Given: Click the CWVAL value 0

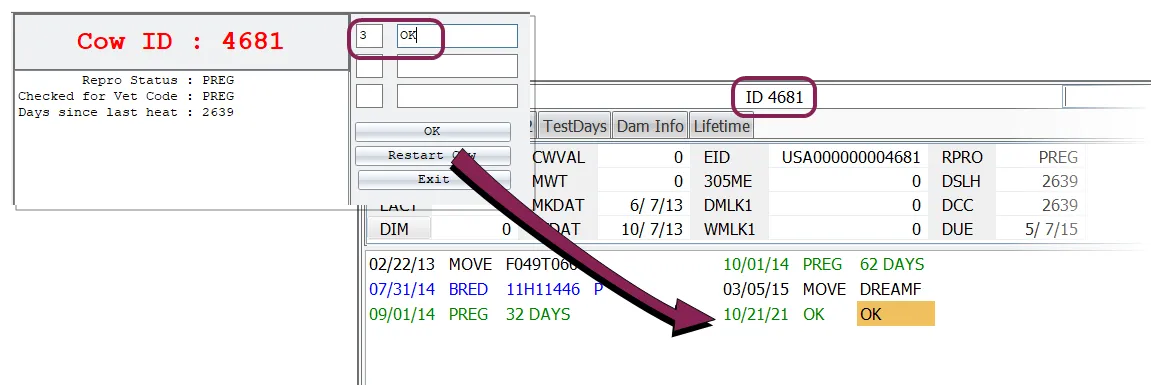Looking at the screenshot, I should click(678, 157).
